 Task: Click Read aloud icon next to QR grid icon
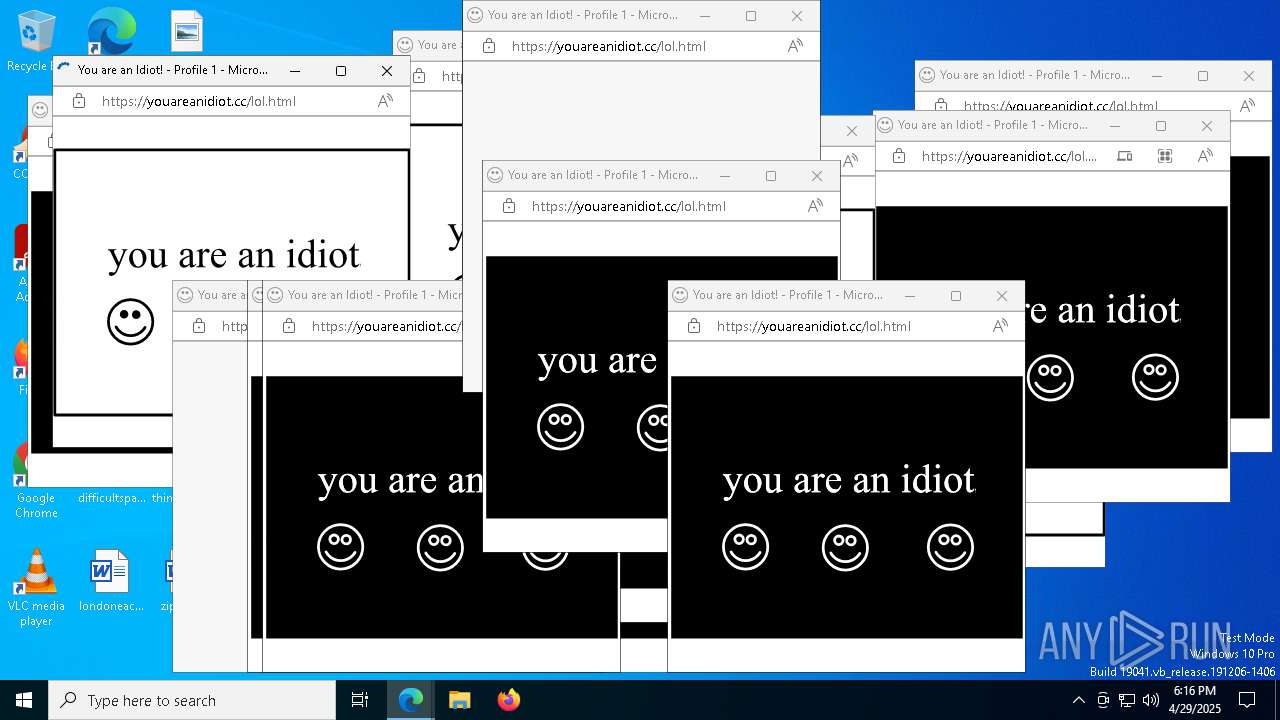point(1205,156)
